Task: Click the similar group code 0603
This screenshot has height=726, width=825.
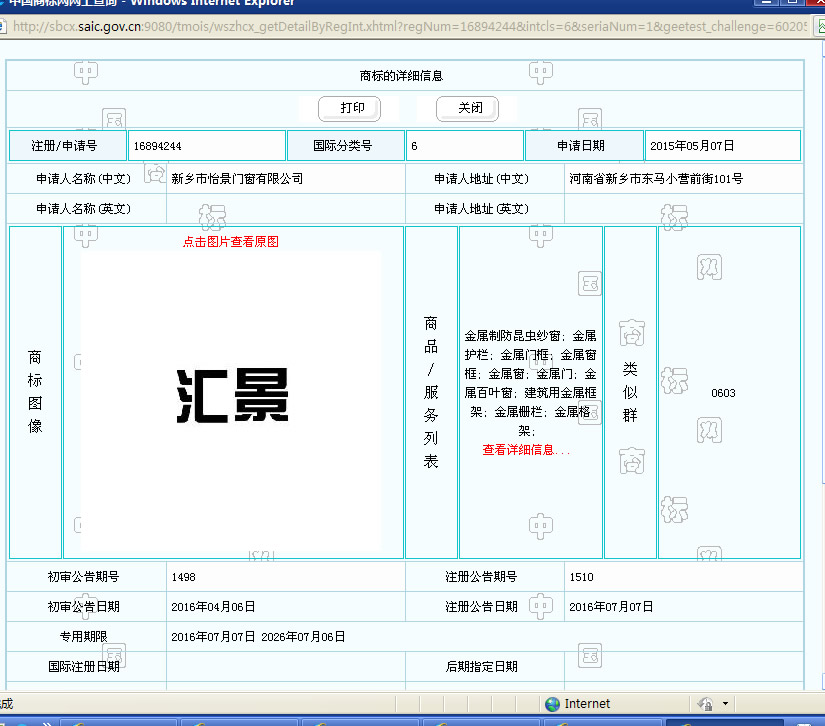Action: [723, 393]
